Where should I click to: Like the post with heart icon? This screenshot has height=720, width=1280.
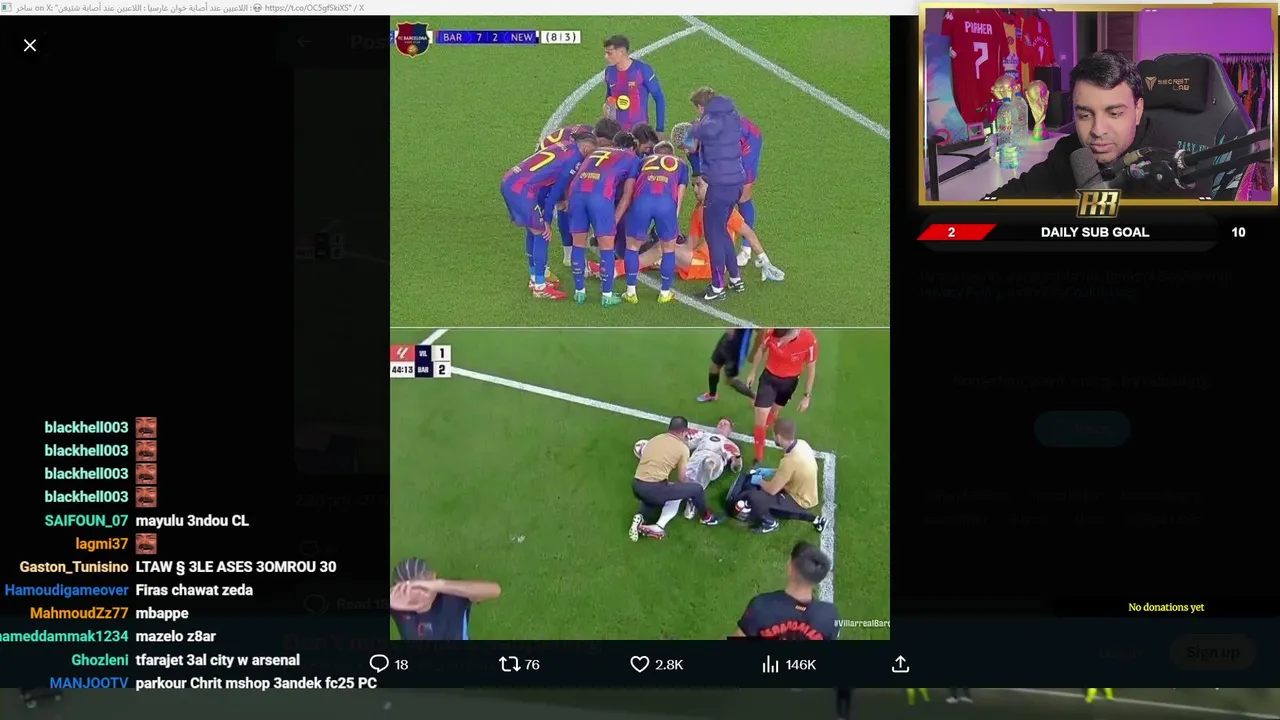pos(640,664)
